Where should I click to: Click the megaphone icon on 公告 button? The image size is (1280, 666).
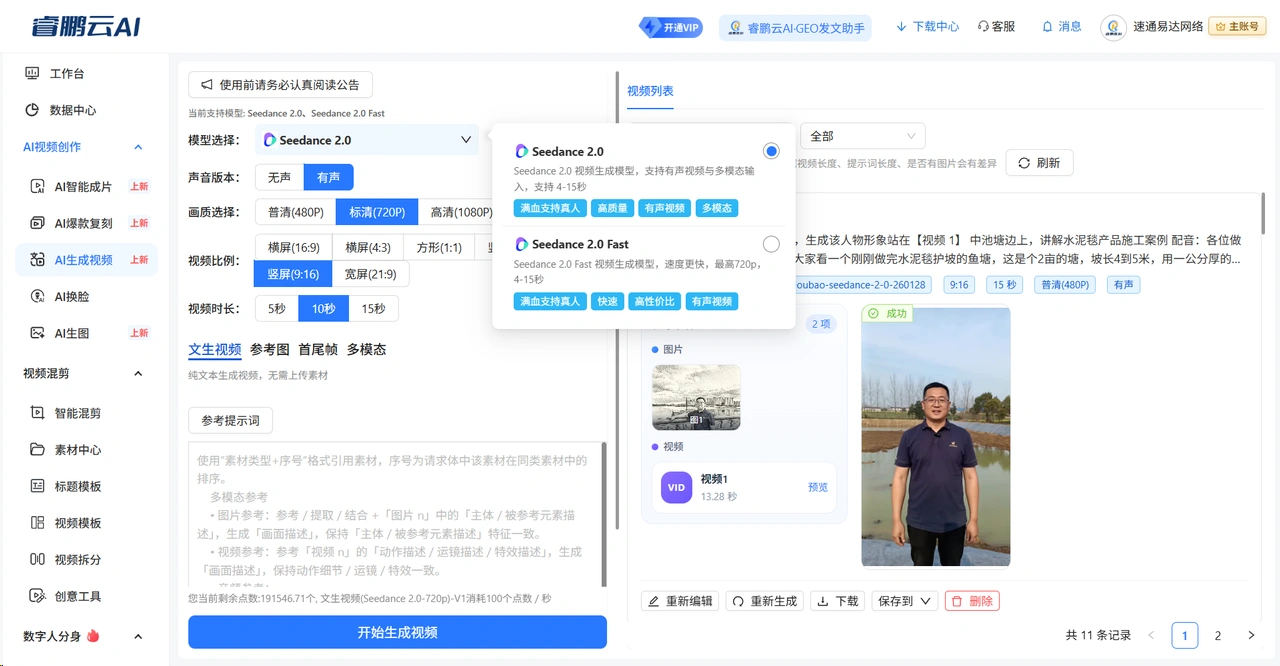click(207, 85)
